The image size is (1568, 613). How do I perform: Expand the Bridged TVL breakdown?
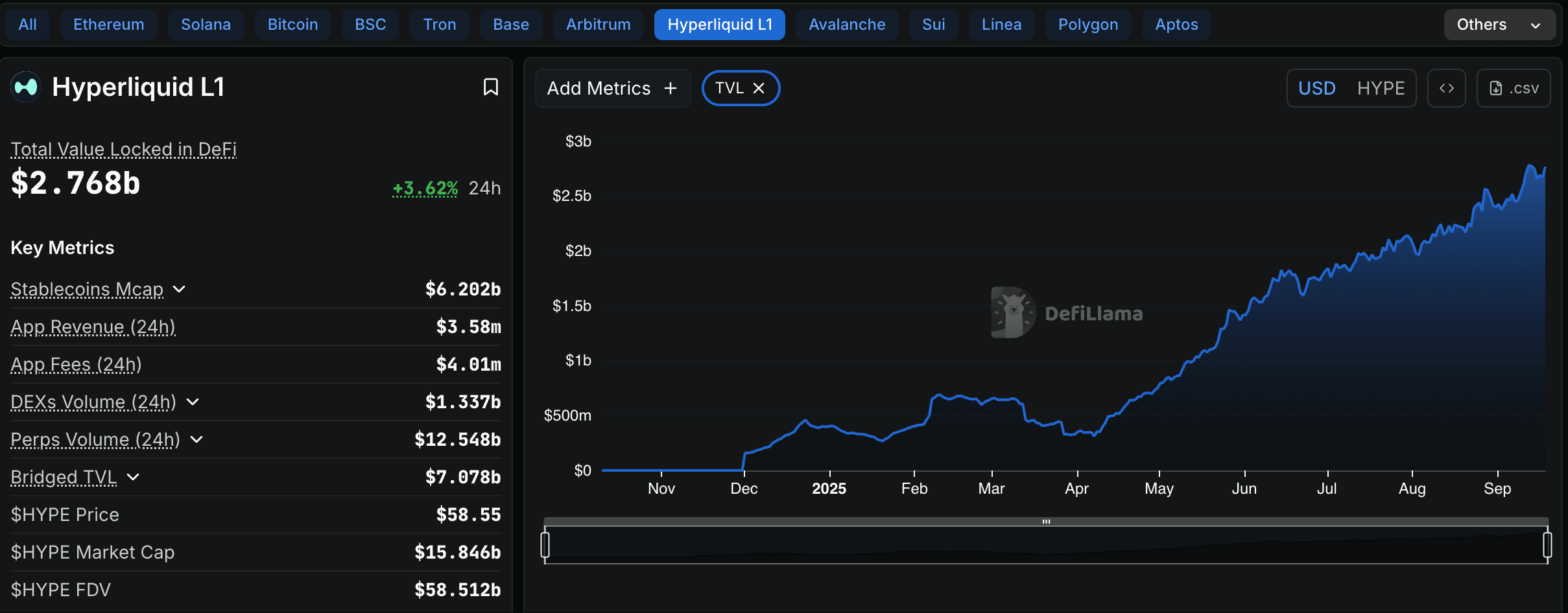coord(133,478)
